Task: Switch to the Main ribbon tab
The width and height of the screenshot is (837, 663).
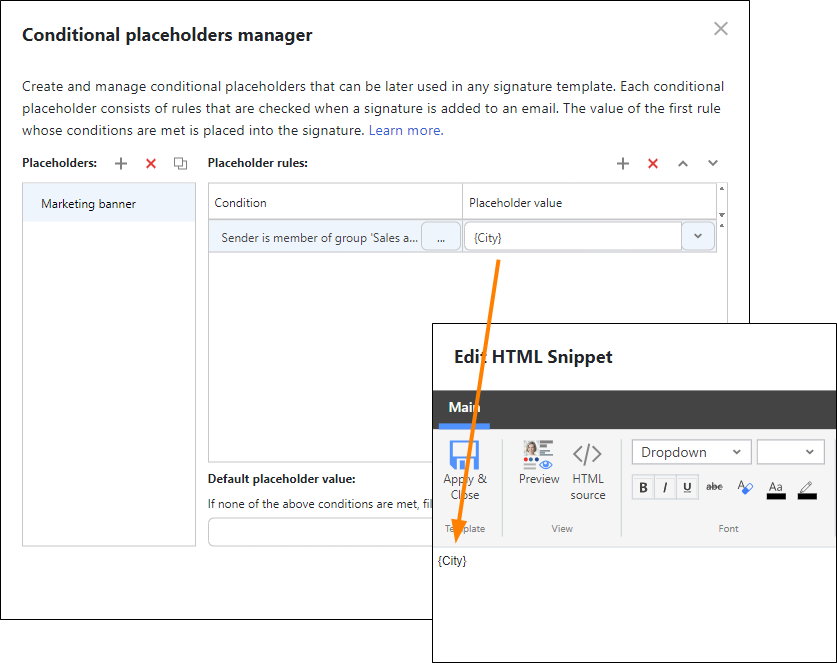Action: [x=464, y=407]
